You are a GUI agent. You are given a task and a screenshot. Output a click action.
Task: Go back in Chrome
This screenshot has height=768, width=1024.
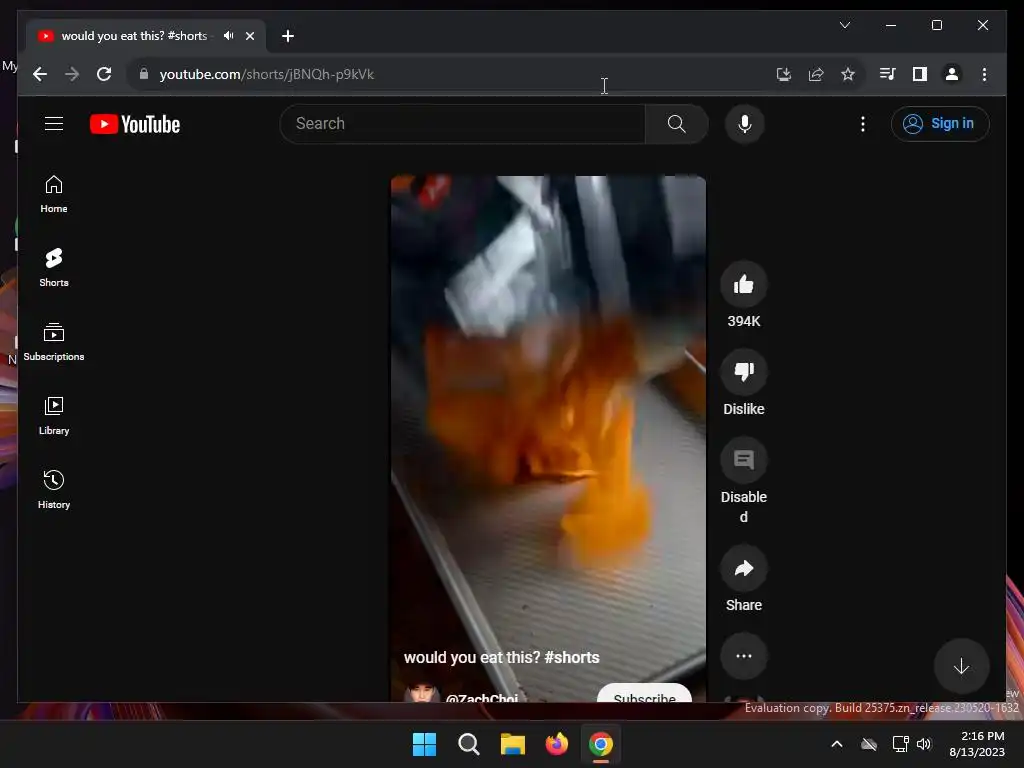coord(40,74)
